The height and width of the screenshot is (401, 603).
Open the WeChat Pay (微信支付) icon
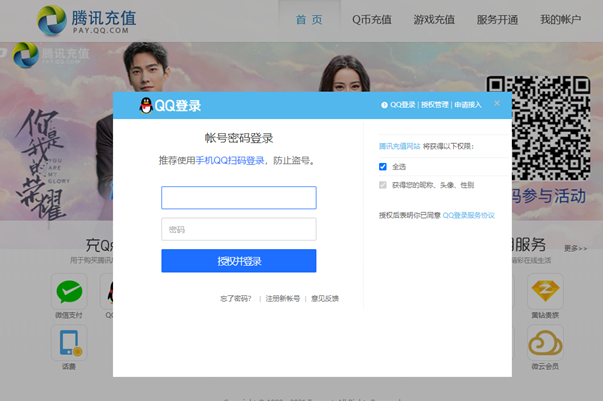pos(69,291)
